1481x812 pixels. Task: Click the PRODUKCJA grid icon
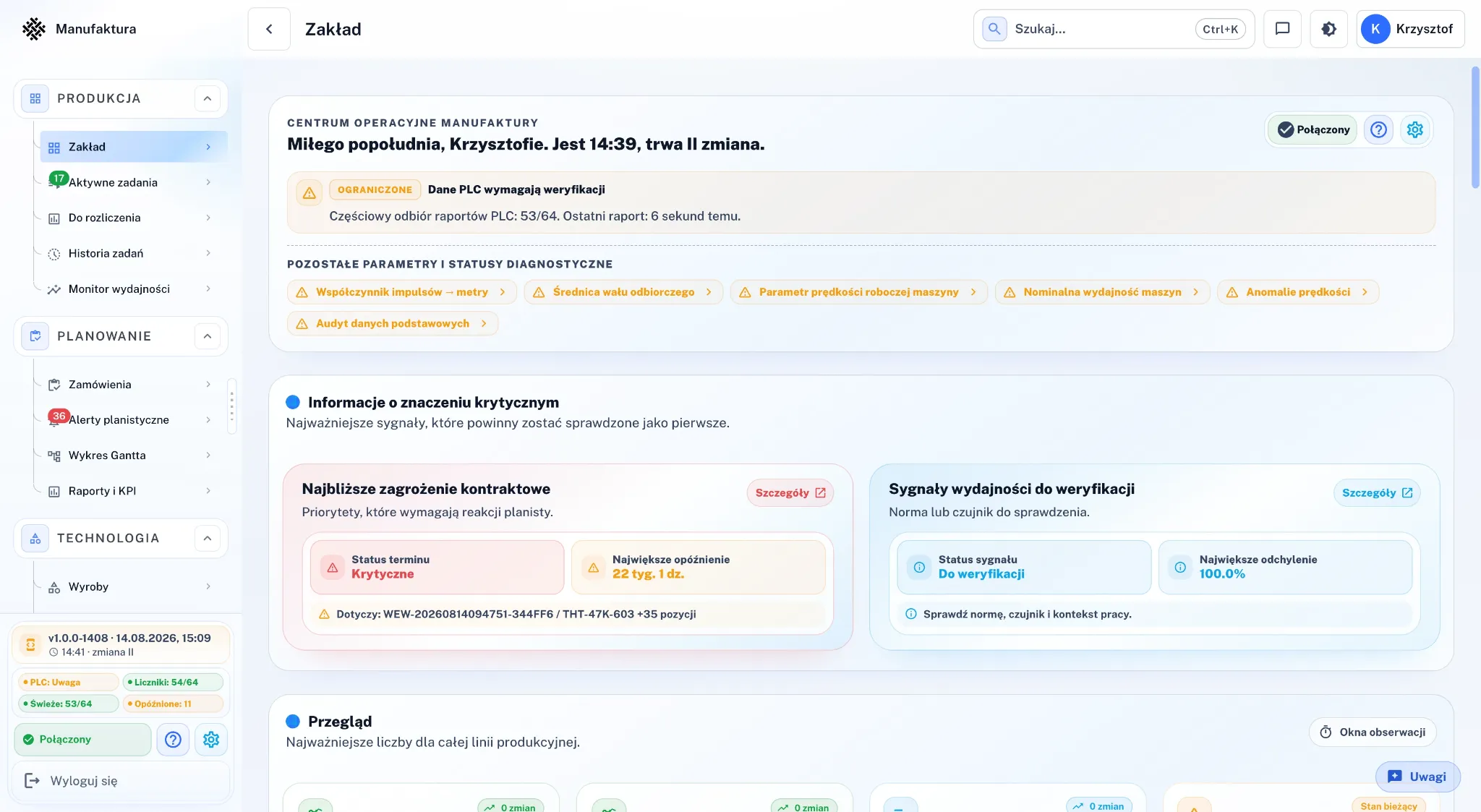point(35,98)
